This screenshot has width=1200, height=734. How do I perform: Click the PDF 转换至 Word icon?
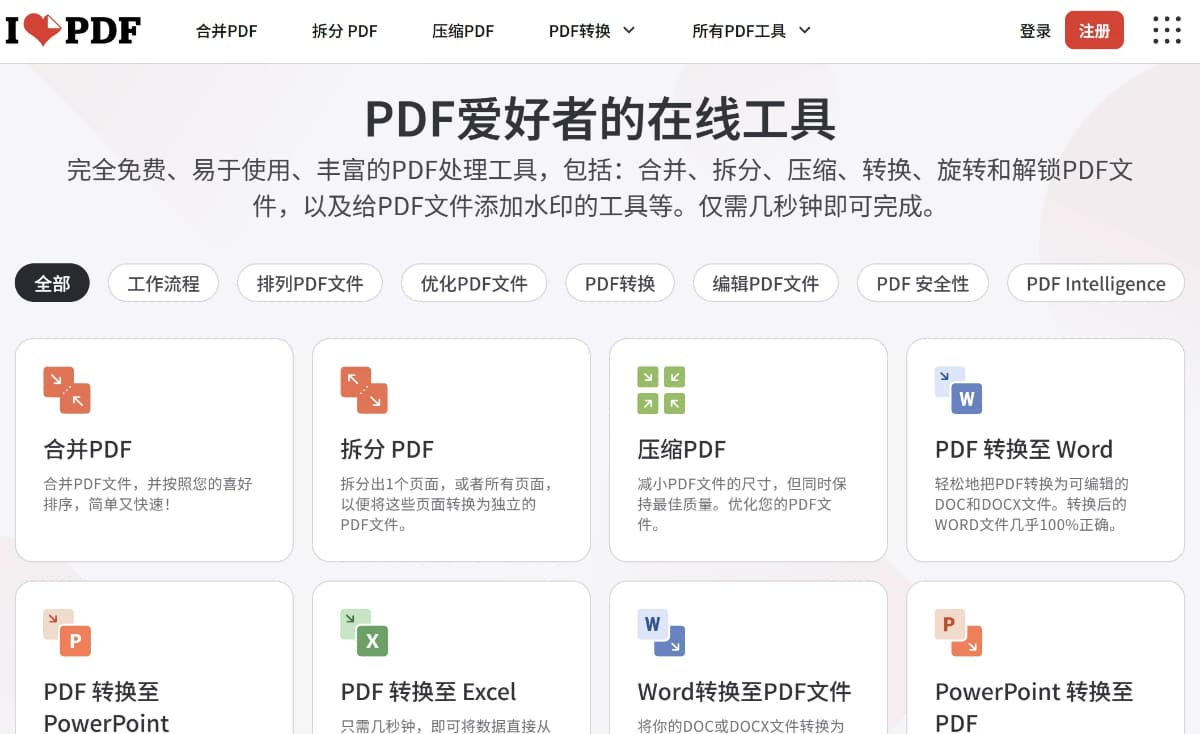tap(958, 390)
